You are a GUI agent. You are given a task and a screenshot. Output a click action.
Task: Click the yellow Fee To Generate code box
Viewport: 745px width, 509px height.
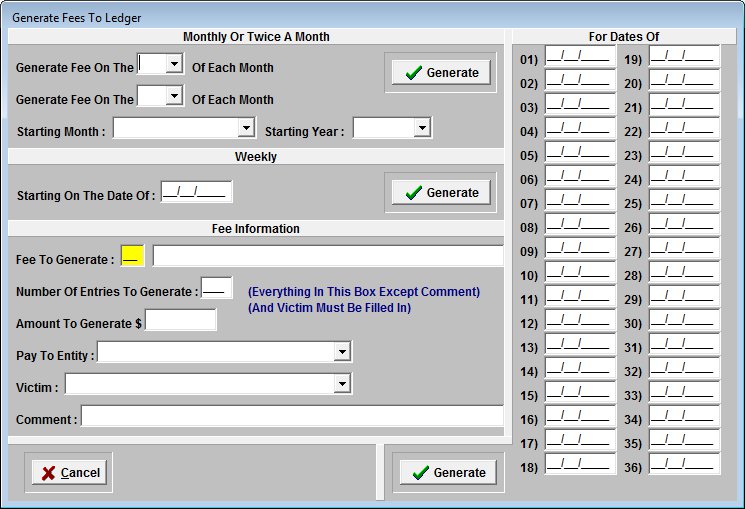[x=132, y=257]
